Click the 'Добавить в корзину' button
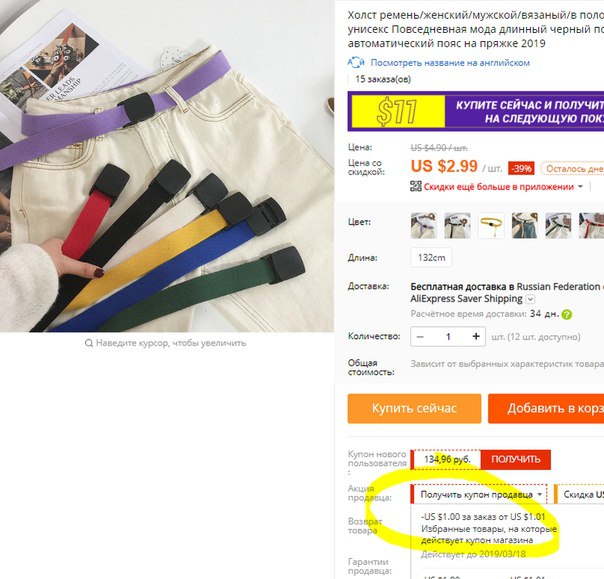 (x=546, y=408)
